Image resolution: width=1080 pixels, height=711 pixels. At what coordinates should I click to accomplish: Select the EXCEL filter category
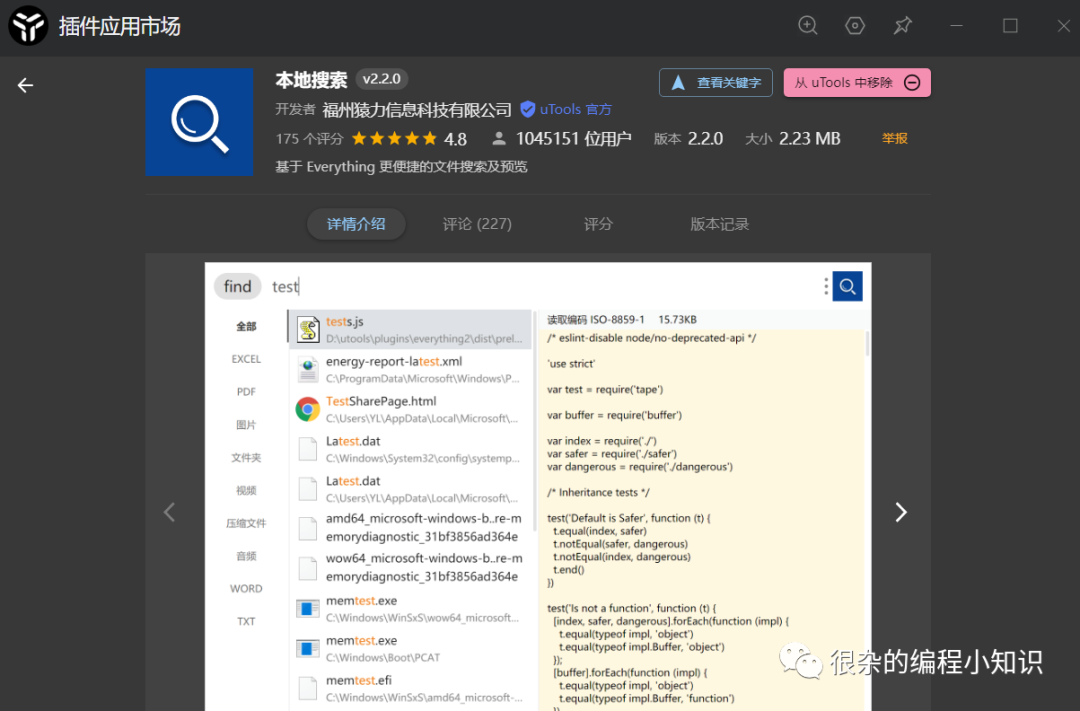[x=246, y=359]
